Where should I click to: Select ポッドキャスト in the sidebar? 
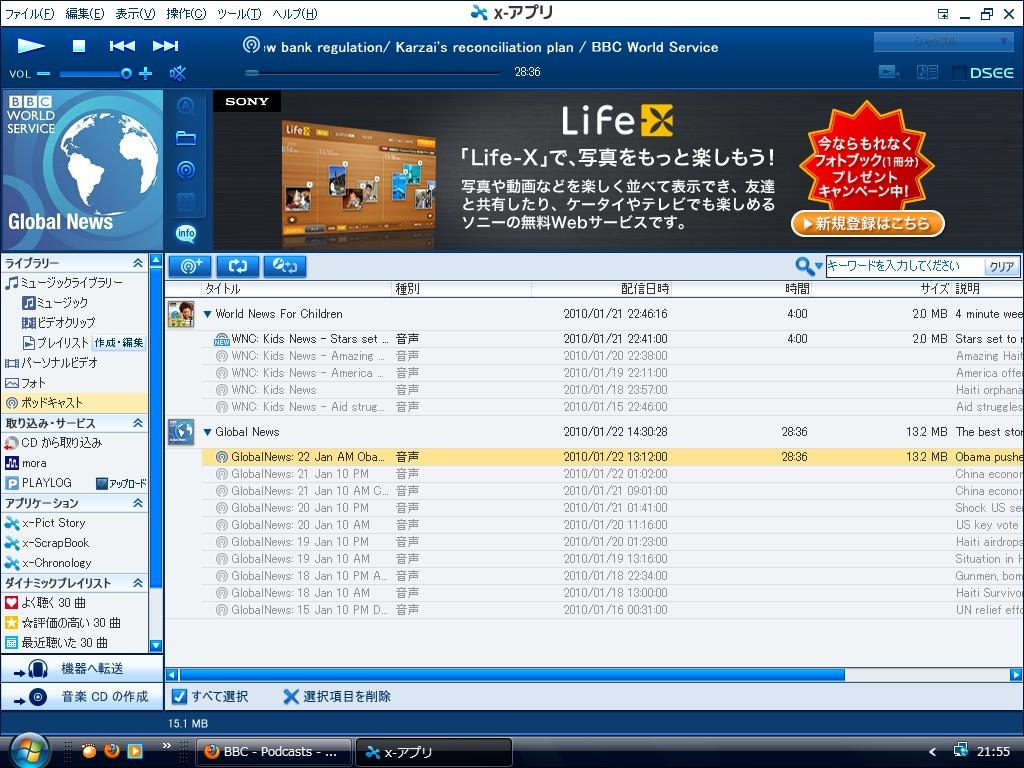click(x=74, y=403)
